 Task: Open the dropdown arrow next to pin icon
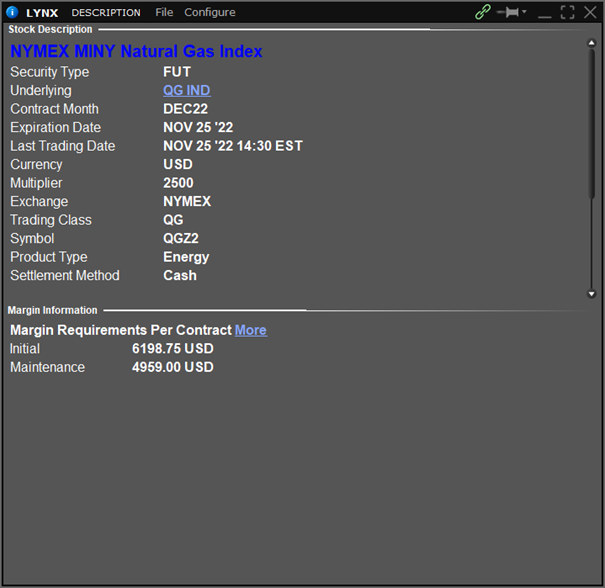pyautogui.click(x=524, y=12)
